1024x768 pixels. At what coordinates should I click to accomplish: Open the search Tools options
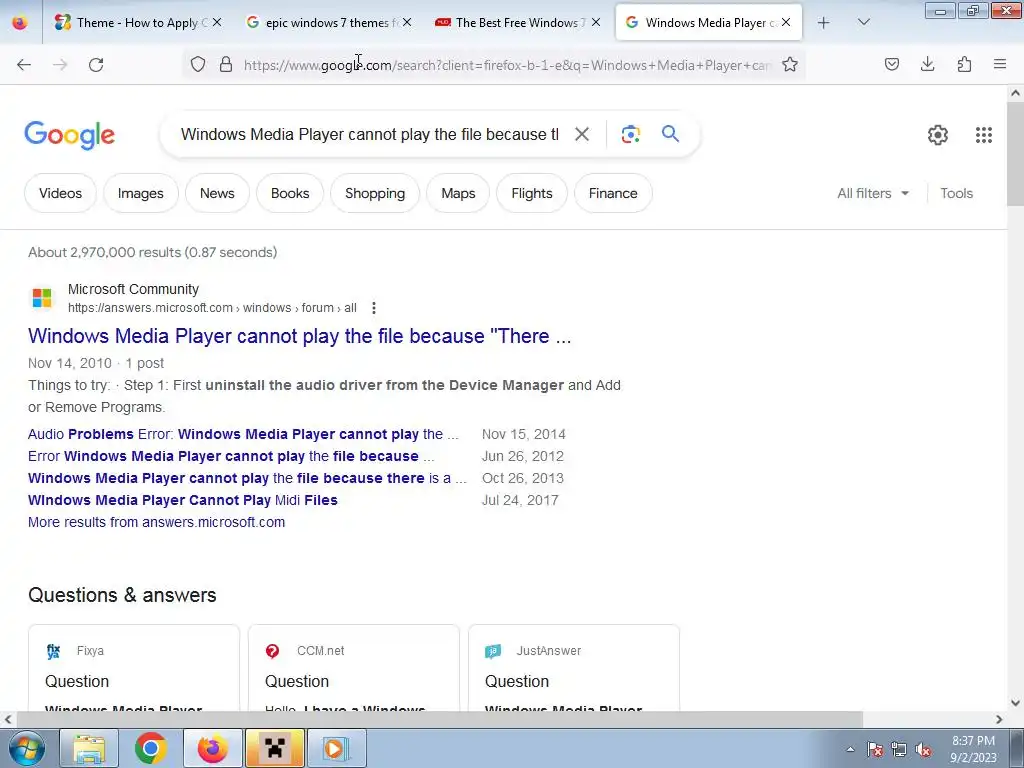point(956,193)
